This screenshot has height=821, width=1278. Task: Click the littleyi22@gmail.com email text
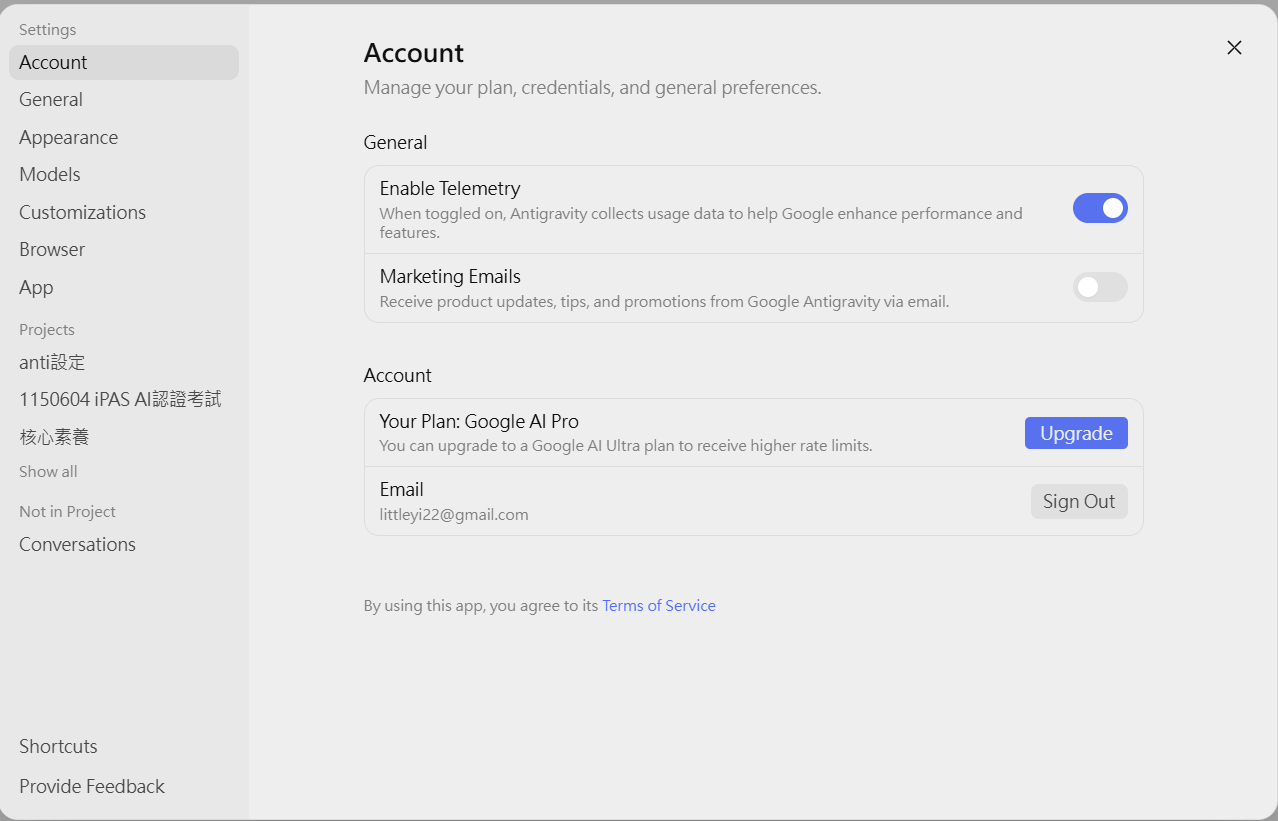tap(454, 514)
